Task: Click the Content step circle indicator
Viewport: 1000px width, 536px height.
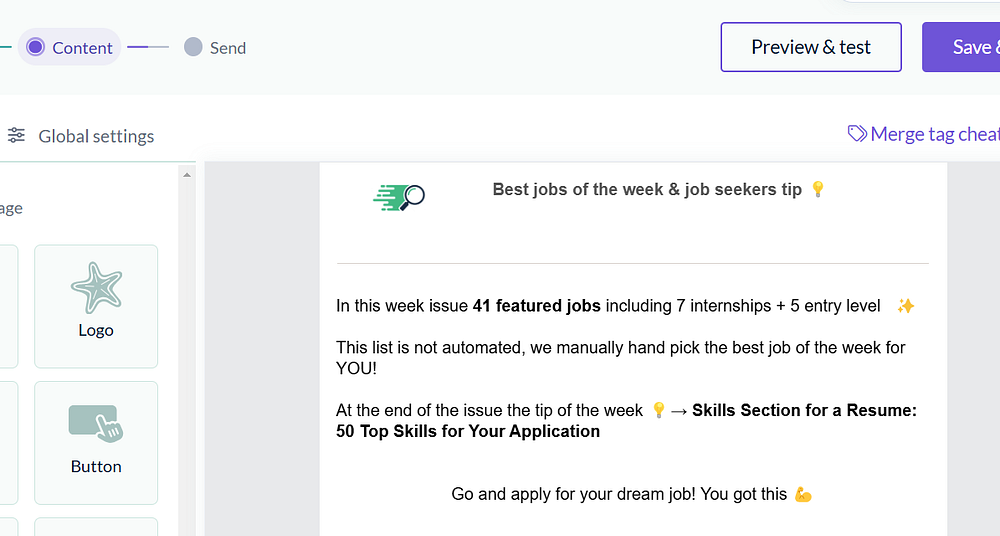Action: 36,47
